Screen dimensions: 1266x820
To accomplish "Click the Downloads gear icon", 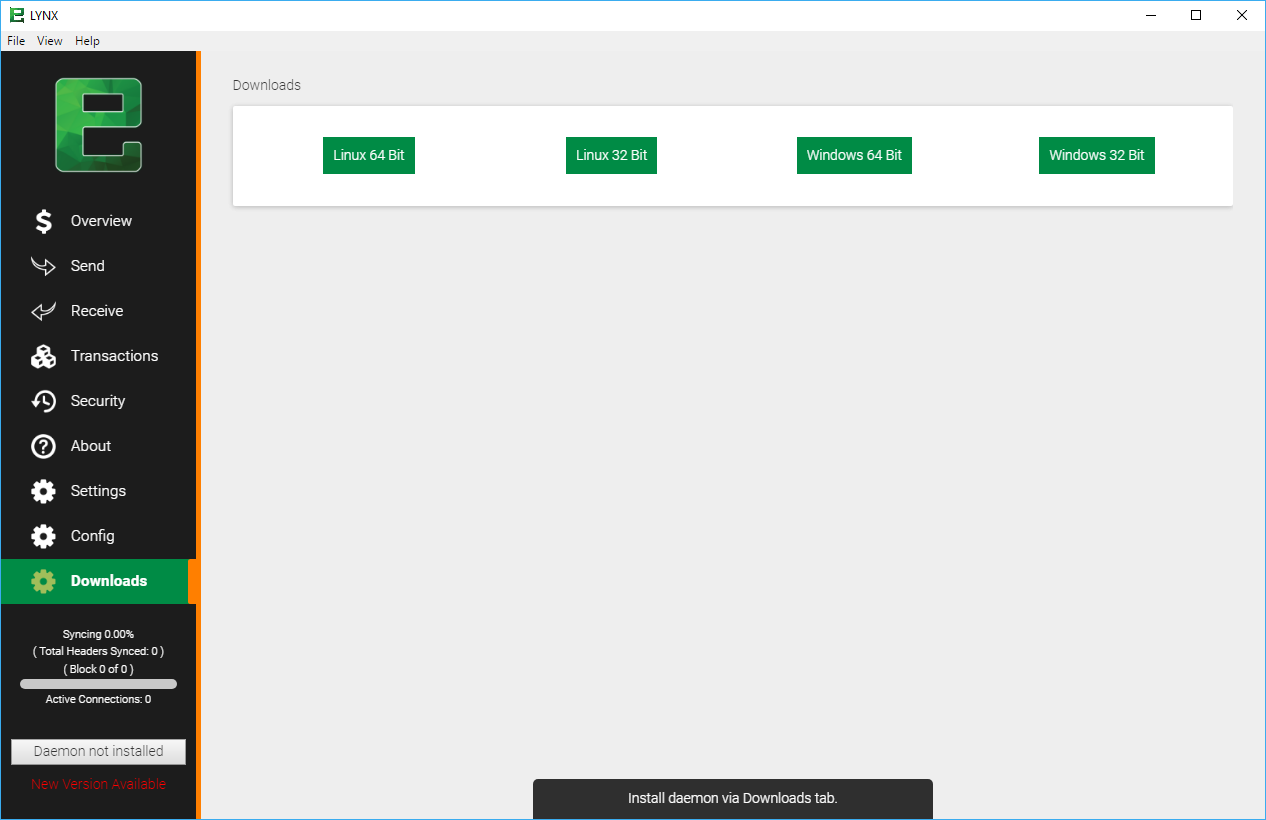I will point(43,581).
